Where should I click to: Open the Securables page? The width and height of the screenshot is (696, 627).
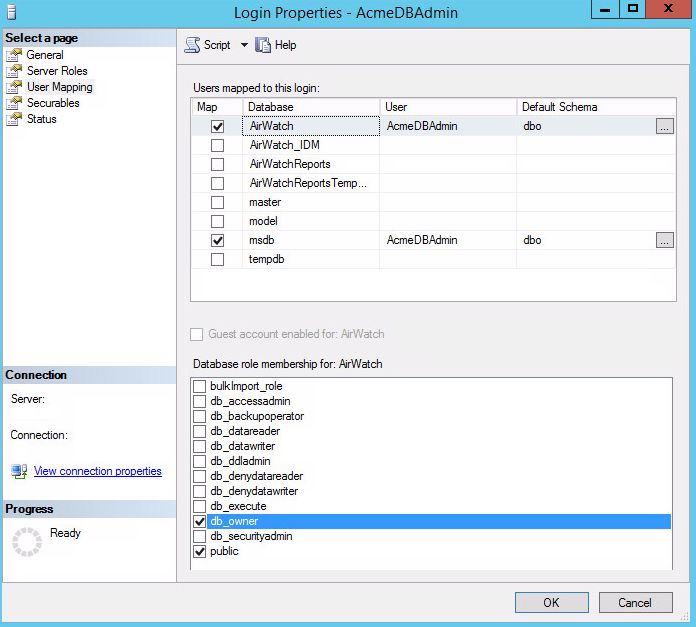53,103
